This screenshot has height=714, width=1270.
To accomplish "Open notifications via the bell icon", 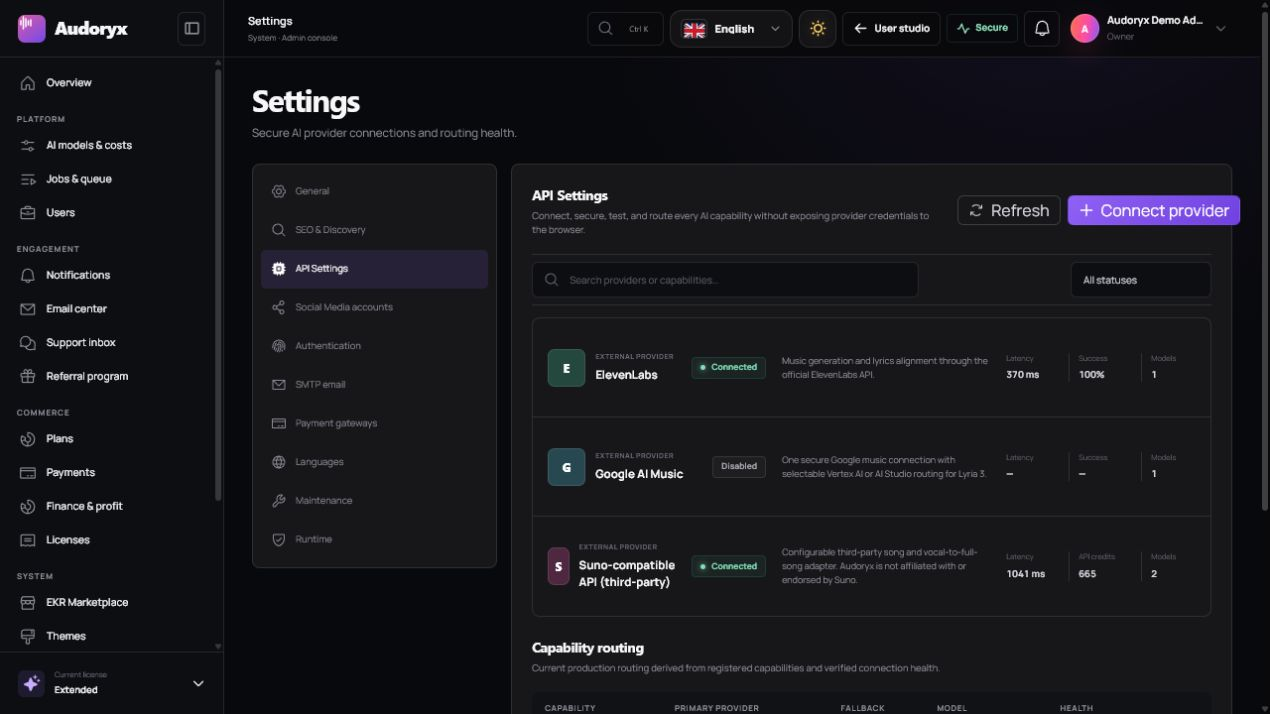I will pyautogui.click(x=1041, y=28).
